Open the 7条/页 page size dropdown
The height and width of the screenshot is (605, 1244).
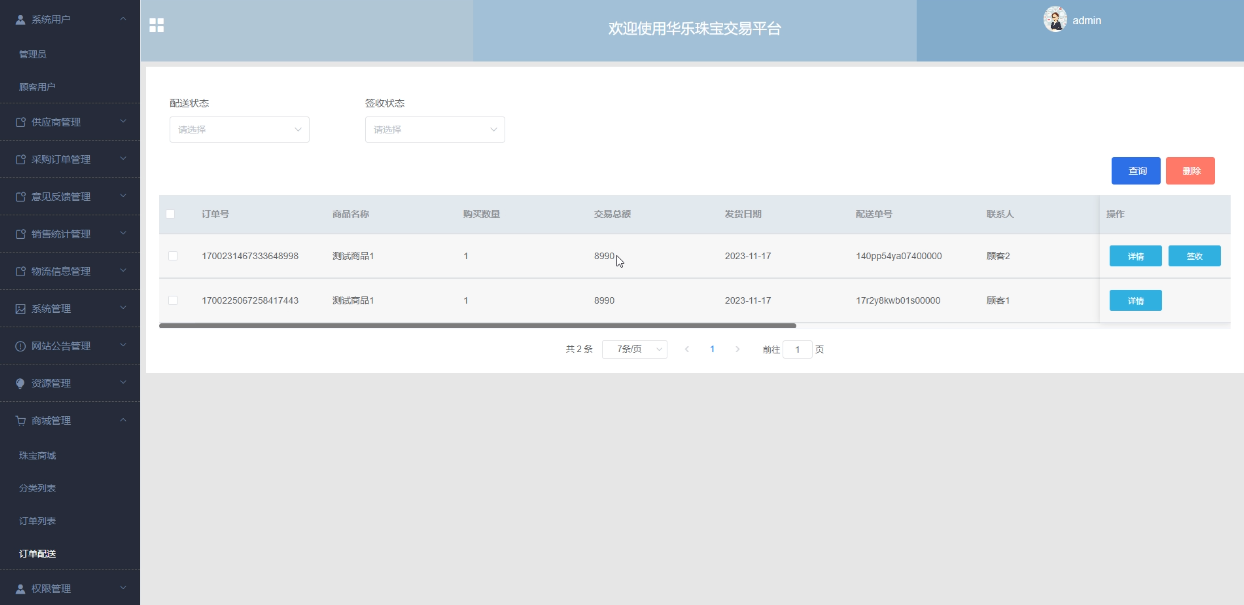coord(635,349)
